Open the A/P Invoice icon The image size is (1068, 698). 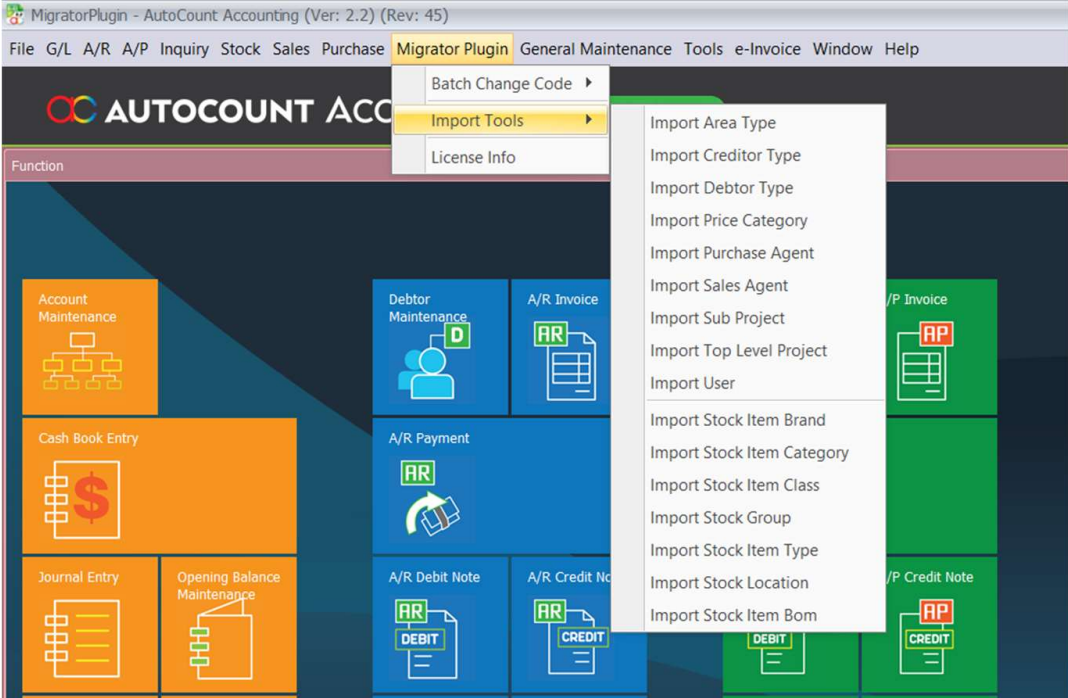tap(926, 362)
